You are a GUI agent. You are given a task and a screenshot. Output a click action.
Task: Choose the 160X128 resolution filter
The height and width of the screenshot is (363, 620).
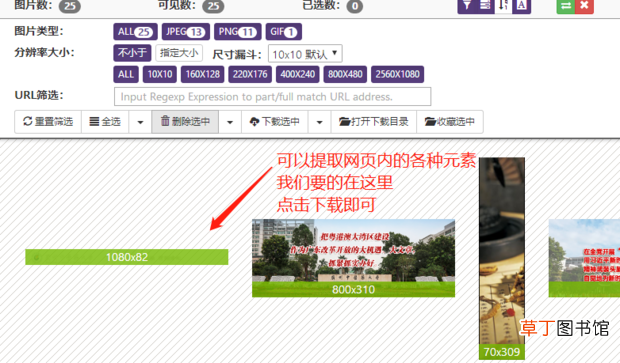[x=202, y=74]
